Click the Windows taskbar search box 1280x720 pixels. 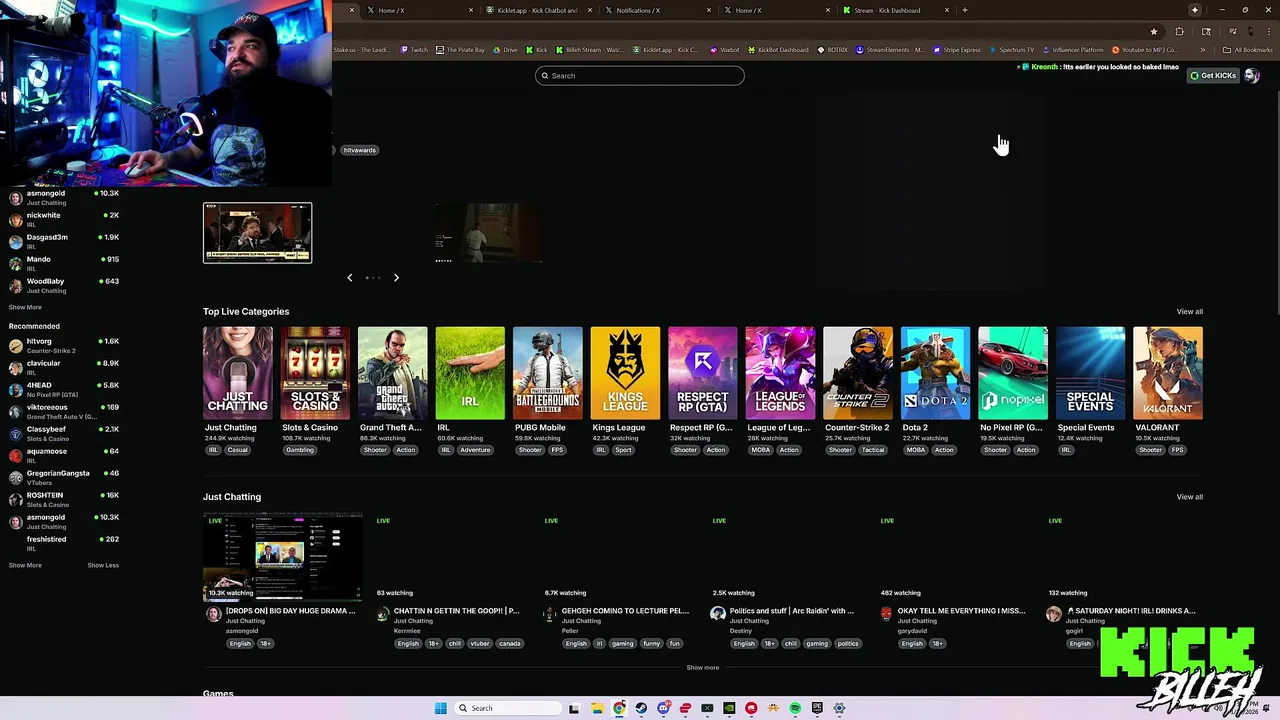coord(508,708)
